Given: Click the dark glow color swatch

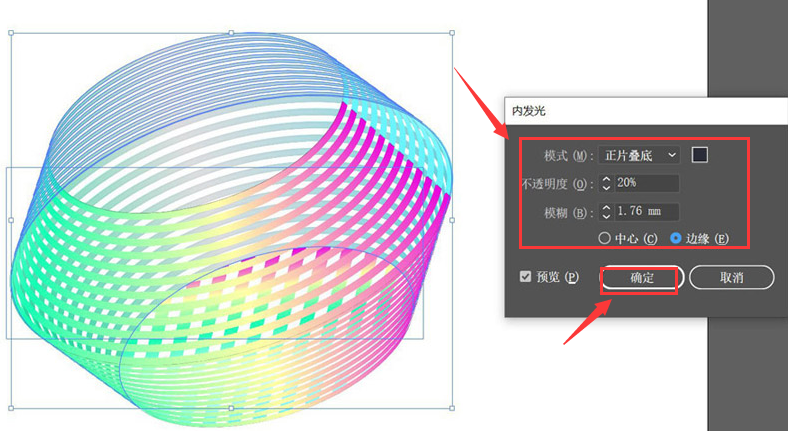Looking at the screenshot, I should (700, 155).
